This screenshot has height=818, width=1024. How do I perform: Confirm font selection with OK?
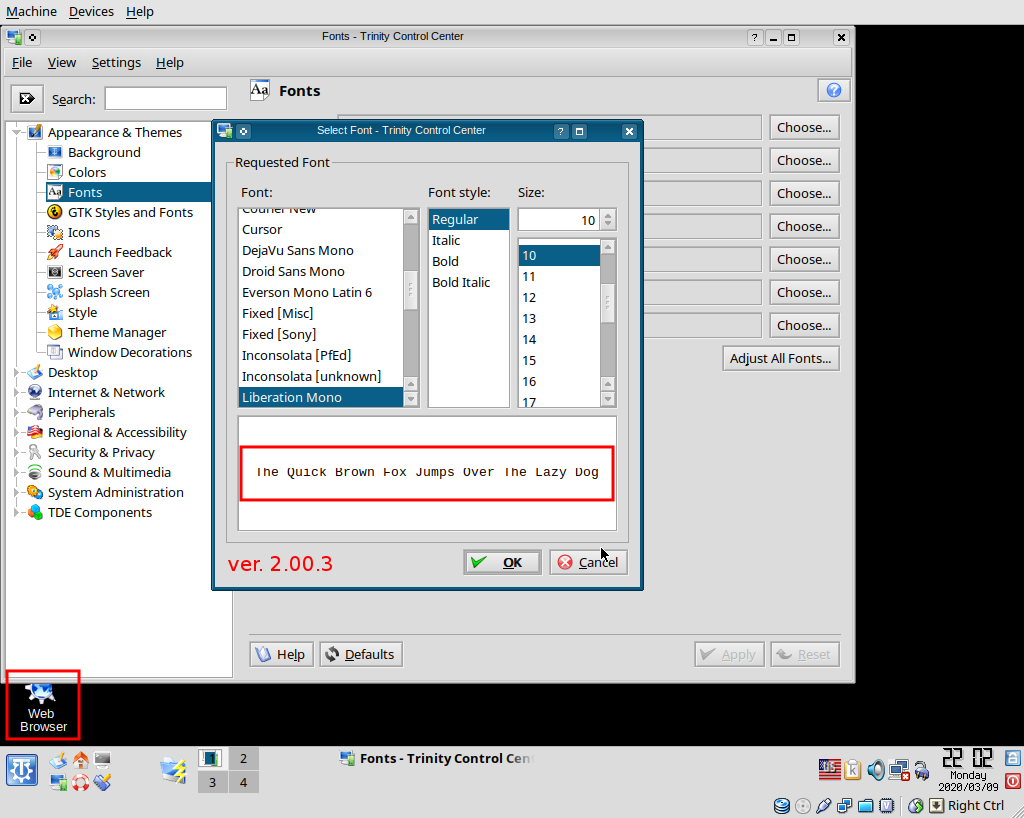click(502, 562)
